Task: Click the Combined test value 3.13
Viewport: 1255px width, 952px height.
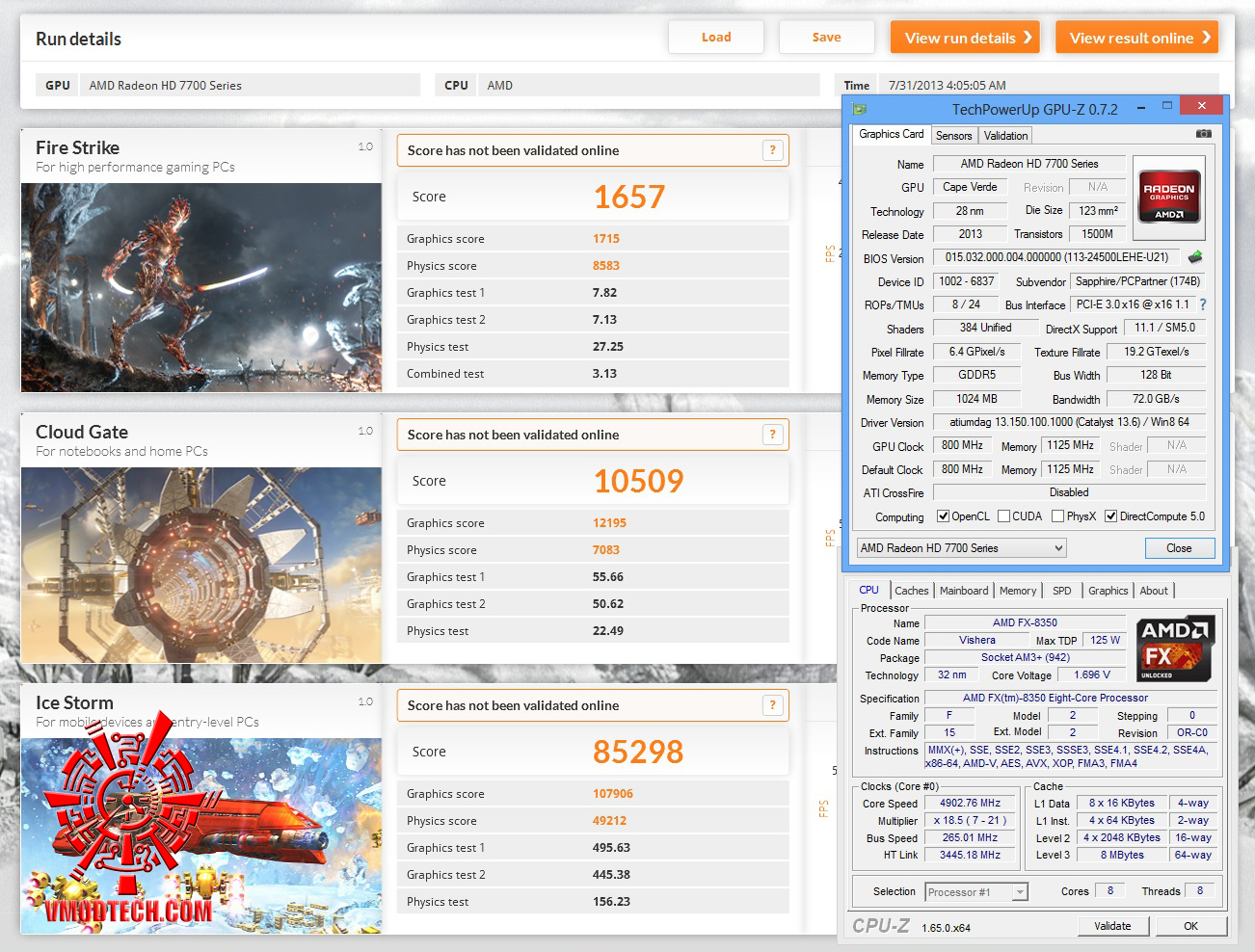Action: tap(604, 374)
